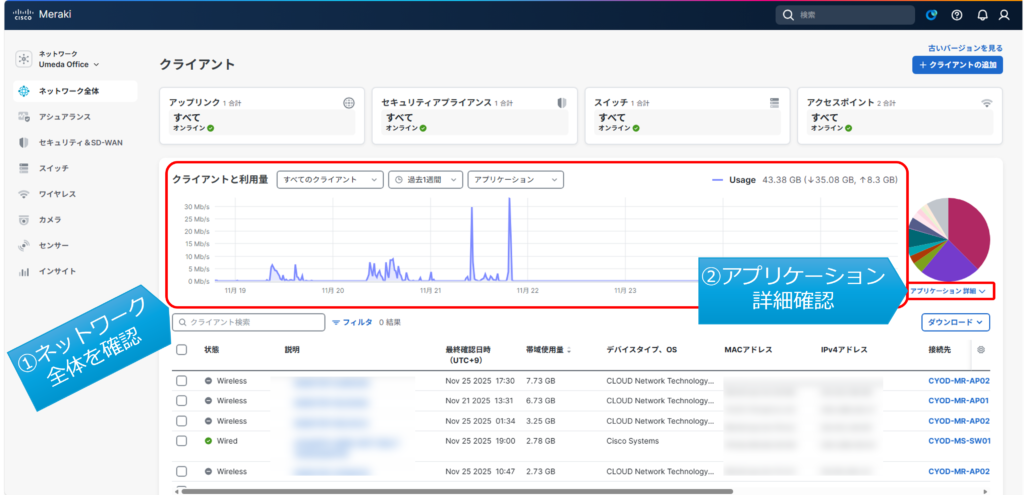Open the CYOD-MS-SW01 connection link
This screenshot has width=1024, height=495.
[959, 441]
